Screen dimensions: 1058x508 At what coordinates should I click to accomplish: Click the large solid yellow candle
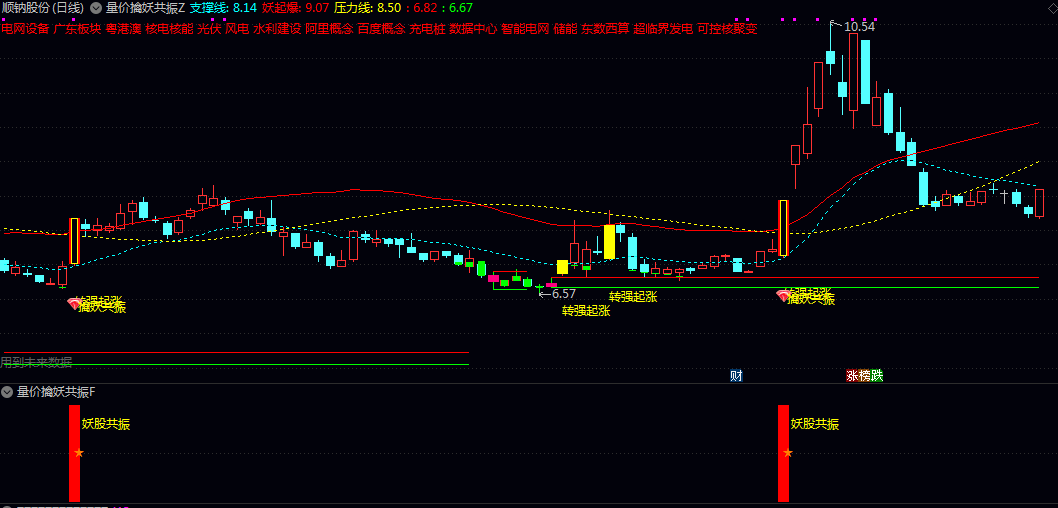point(609,242)
